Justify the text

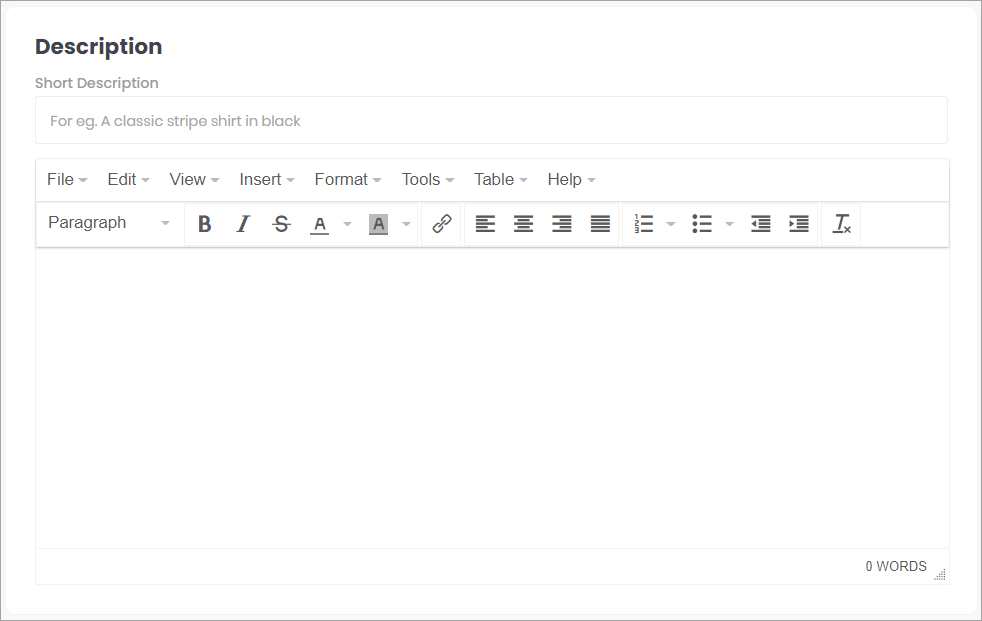[x=600, y=224]
